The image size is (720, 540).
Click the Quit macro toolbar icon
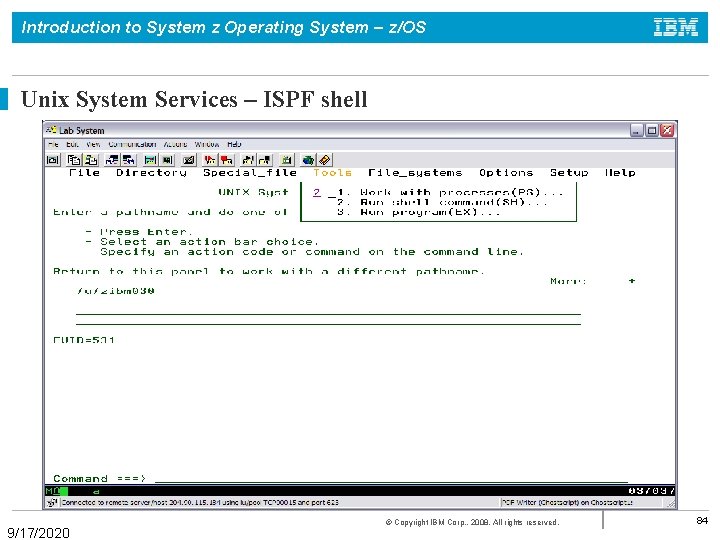pos(265,160)
